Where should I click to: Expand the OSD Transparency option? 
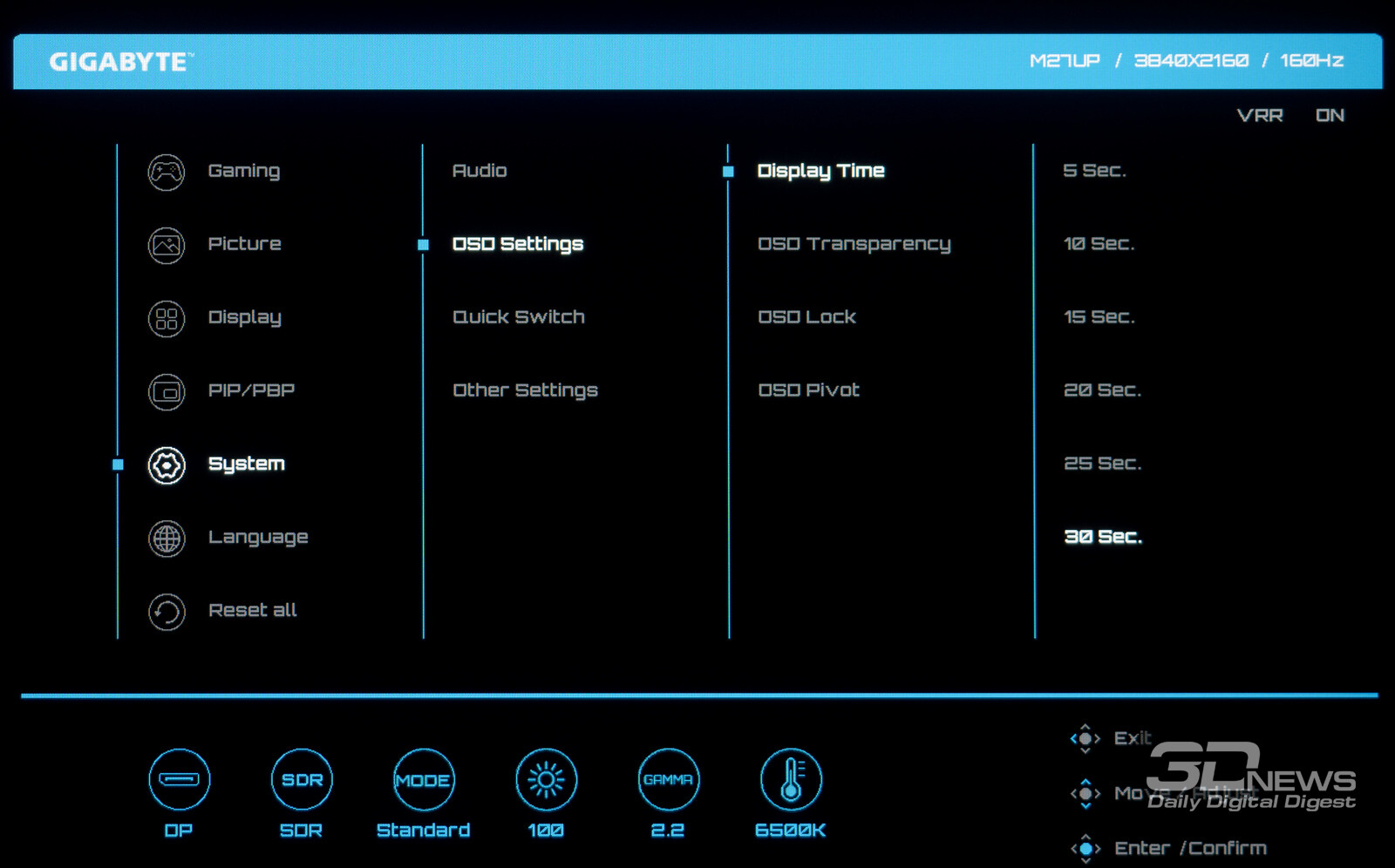click(854, 244)
